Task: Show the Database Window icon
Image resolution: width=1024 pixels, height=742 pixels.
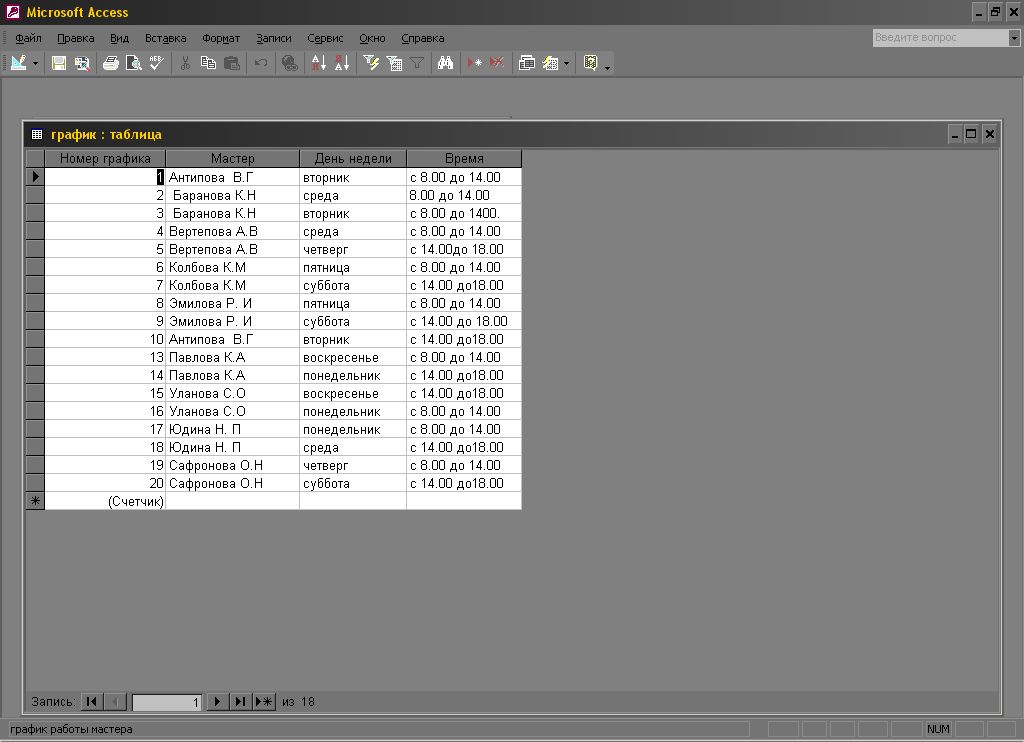Action: pyautogui.click(x=526, y=63)
